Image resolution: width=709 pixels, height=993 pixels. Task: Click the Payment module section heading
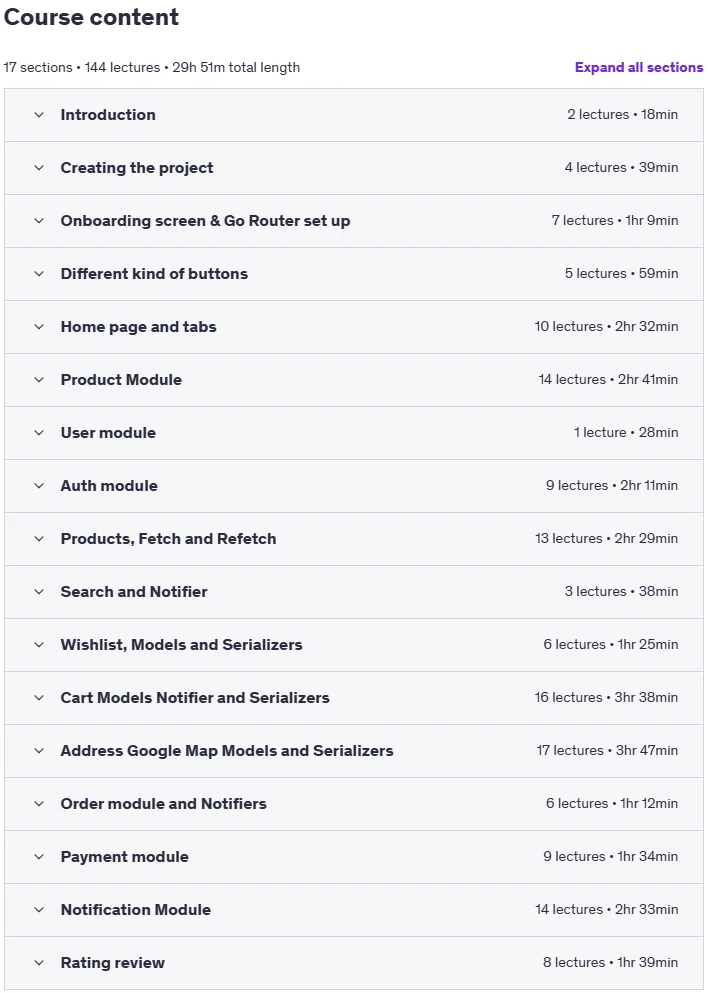(x=125, y=857)
